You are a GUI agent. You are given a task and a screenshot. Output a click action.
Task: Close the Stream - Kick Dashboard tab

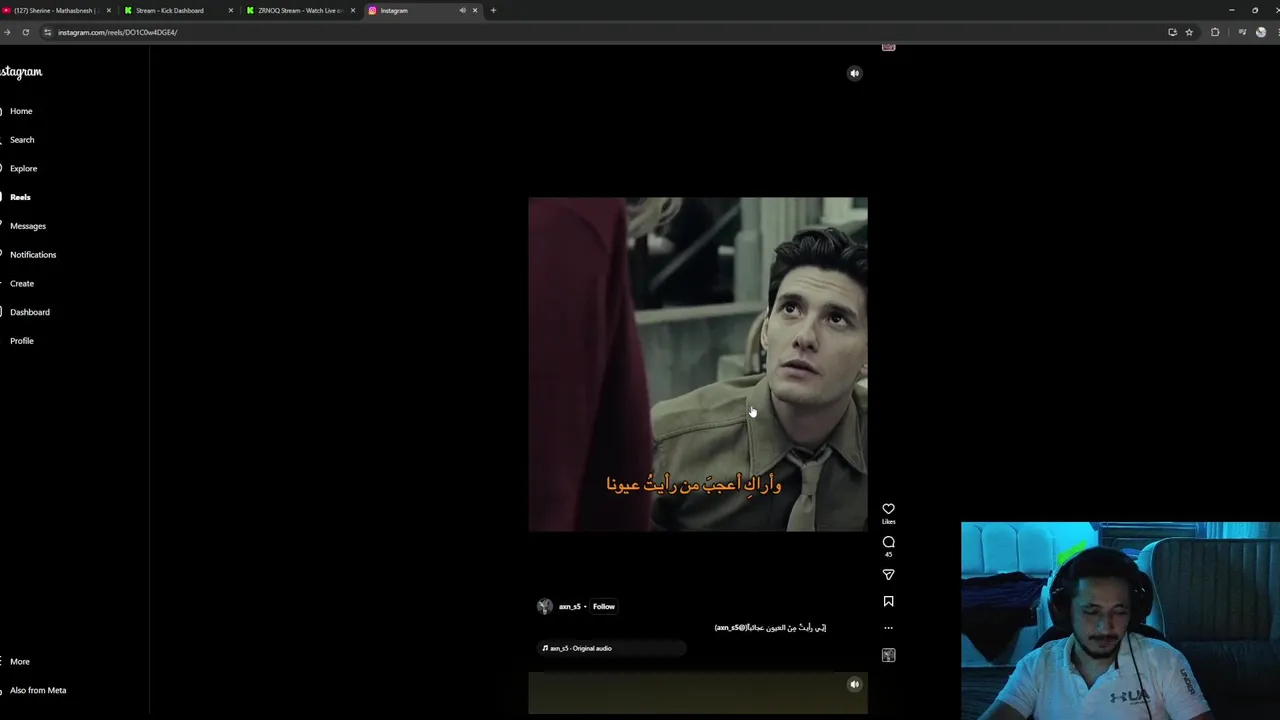tap(231, 10)
